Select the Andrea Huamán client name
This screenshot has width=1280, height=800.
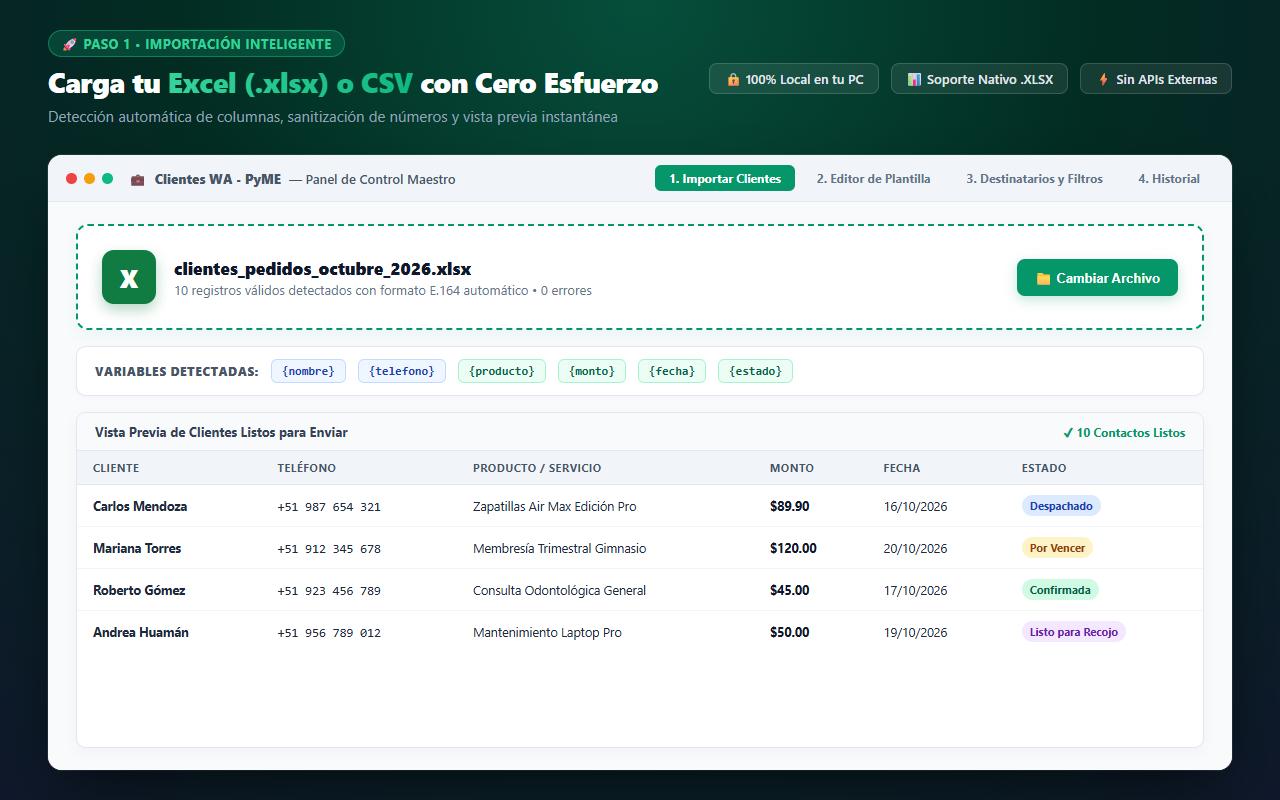[141, 632]
